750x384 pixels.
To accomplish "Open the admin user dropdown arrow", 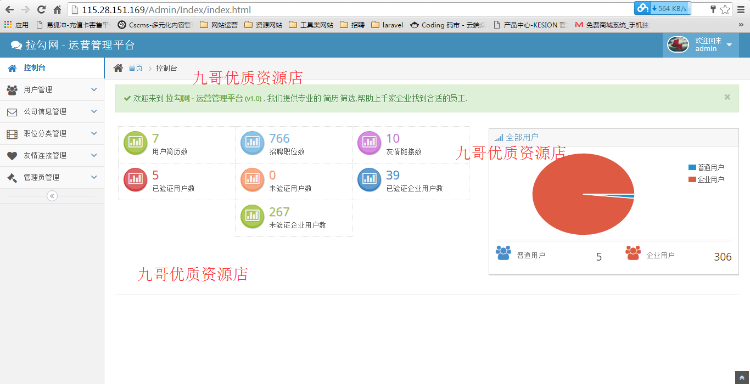I will 729,45.
